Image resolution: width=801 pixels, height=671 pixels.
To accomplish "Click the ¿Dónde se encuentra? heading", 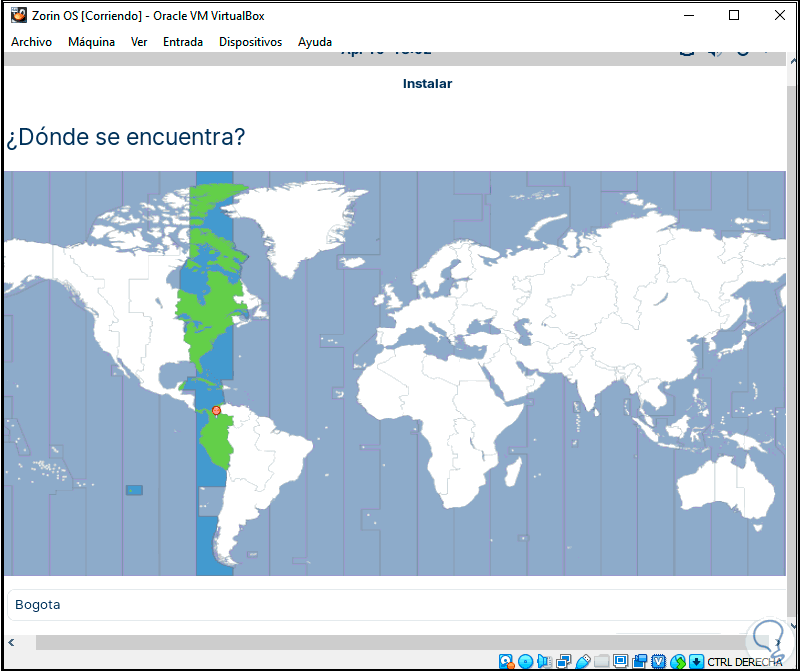I will (126, 137).
